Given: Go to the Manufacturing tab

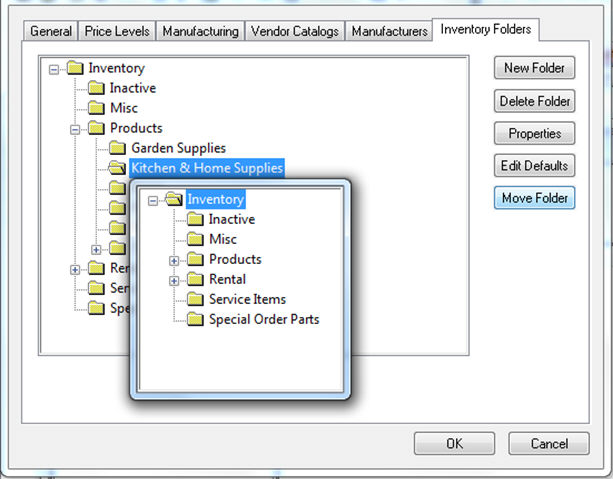Looking at the screenshot, I should pos(200,31).
